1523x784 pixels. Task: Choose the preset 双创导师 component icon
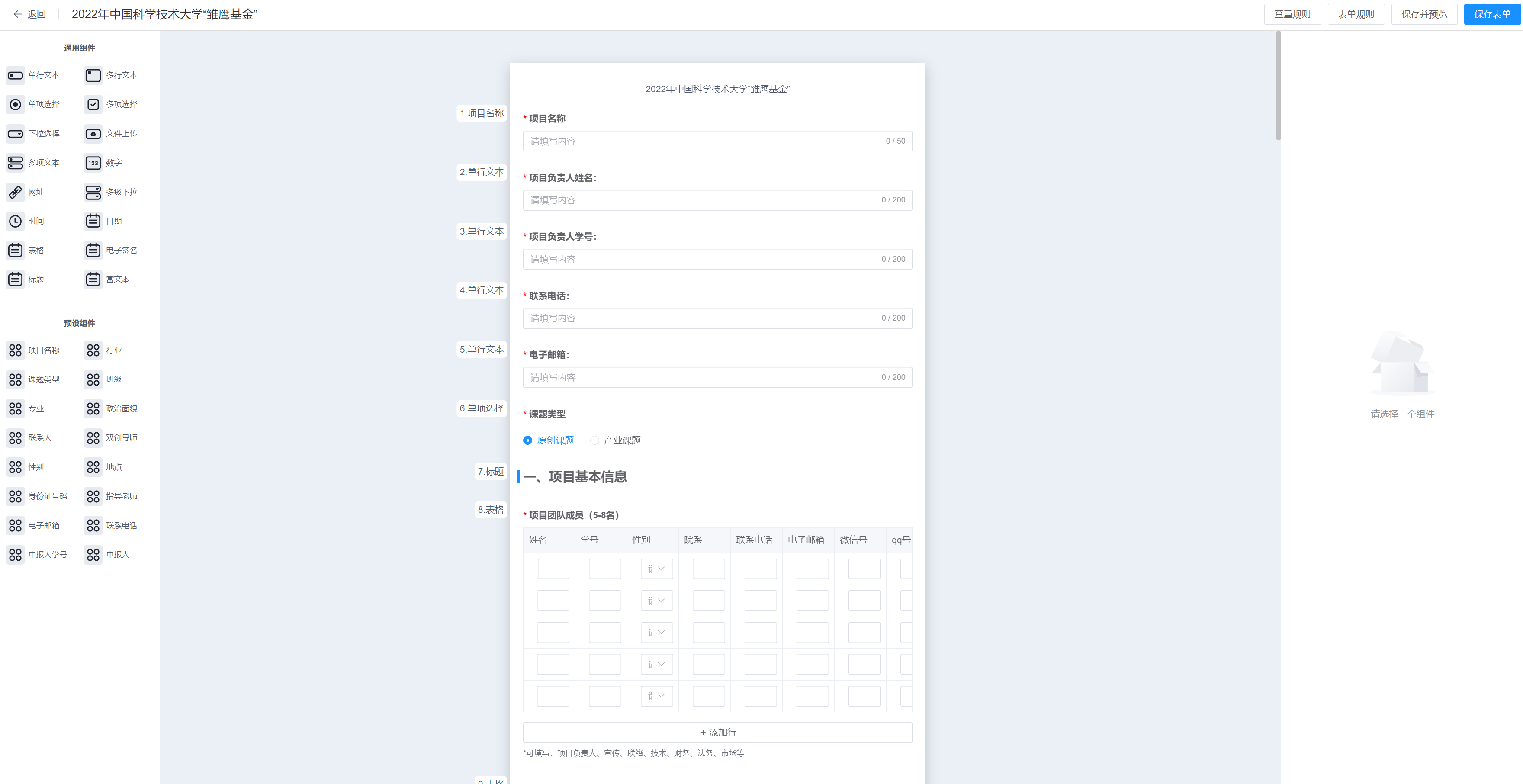pos(93,438)
